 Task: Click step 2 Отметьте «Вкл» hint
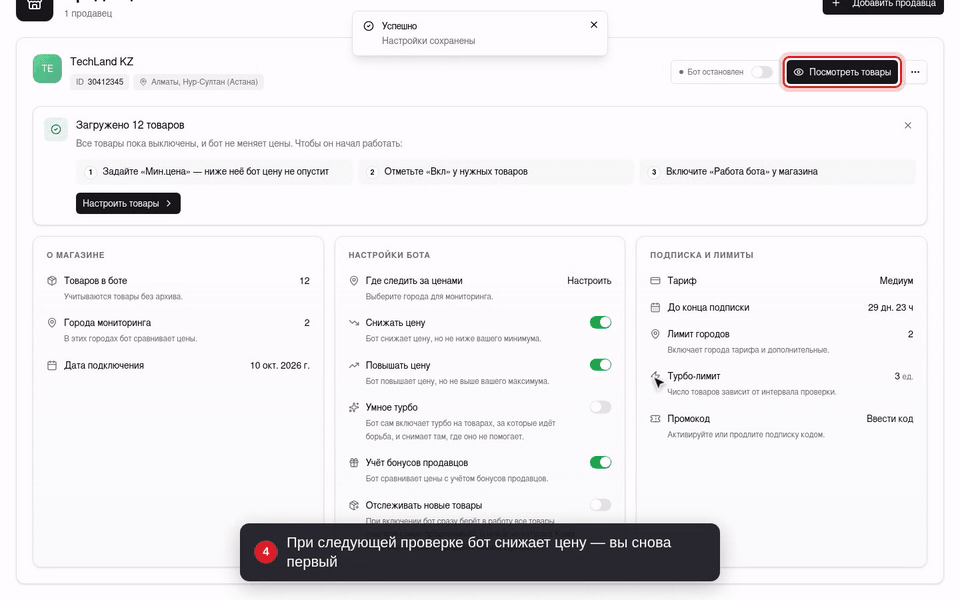[x=496, y=172]
